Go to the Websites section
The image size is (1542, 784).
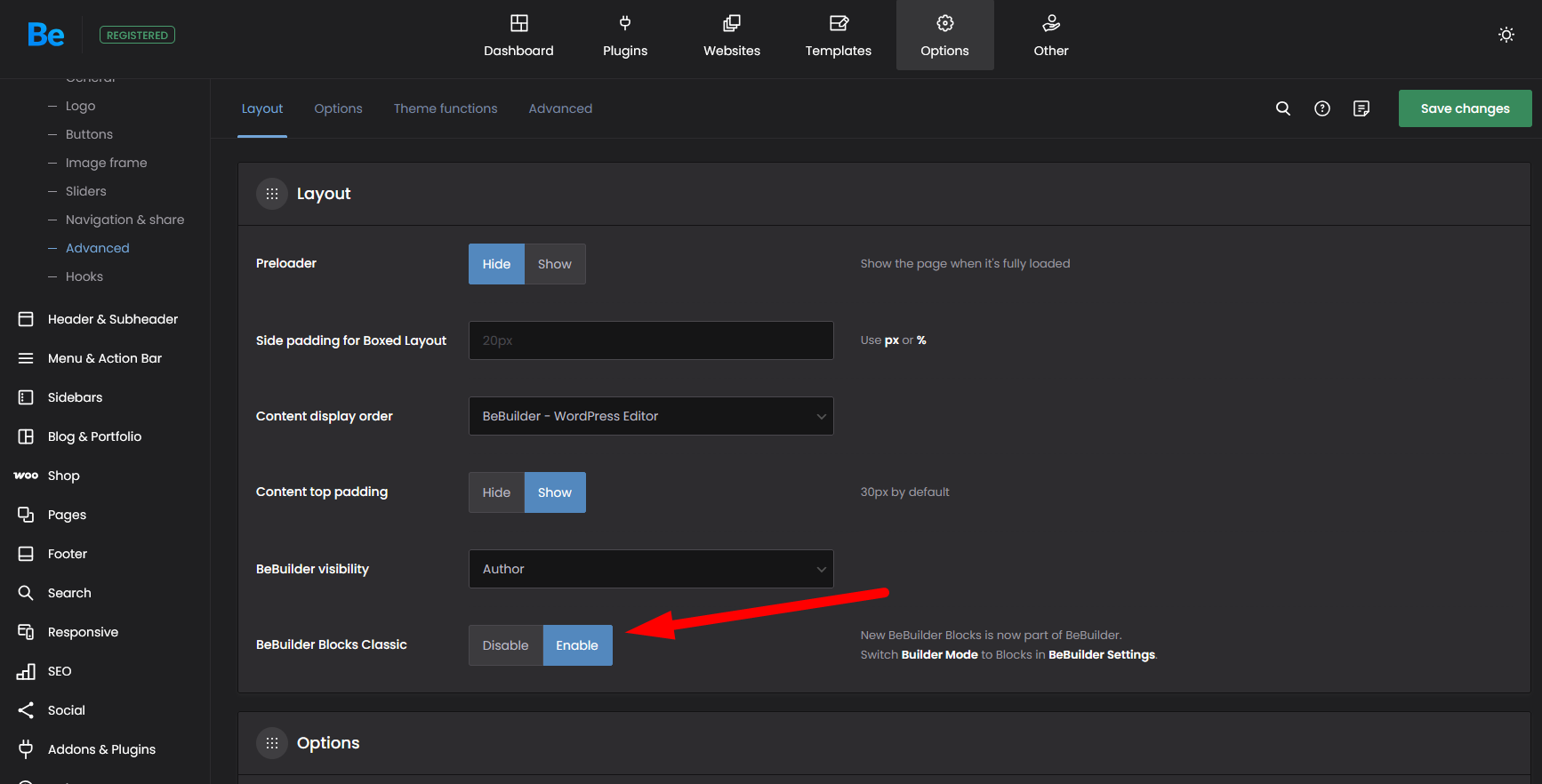point(731,36)
